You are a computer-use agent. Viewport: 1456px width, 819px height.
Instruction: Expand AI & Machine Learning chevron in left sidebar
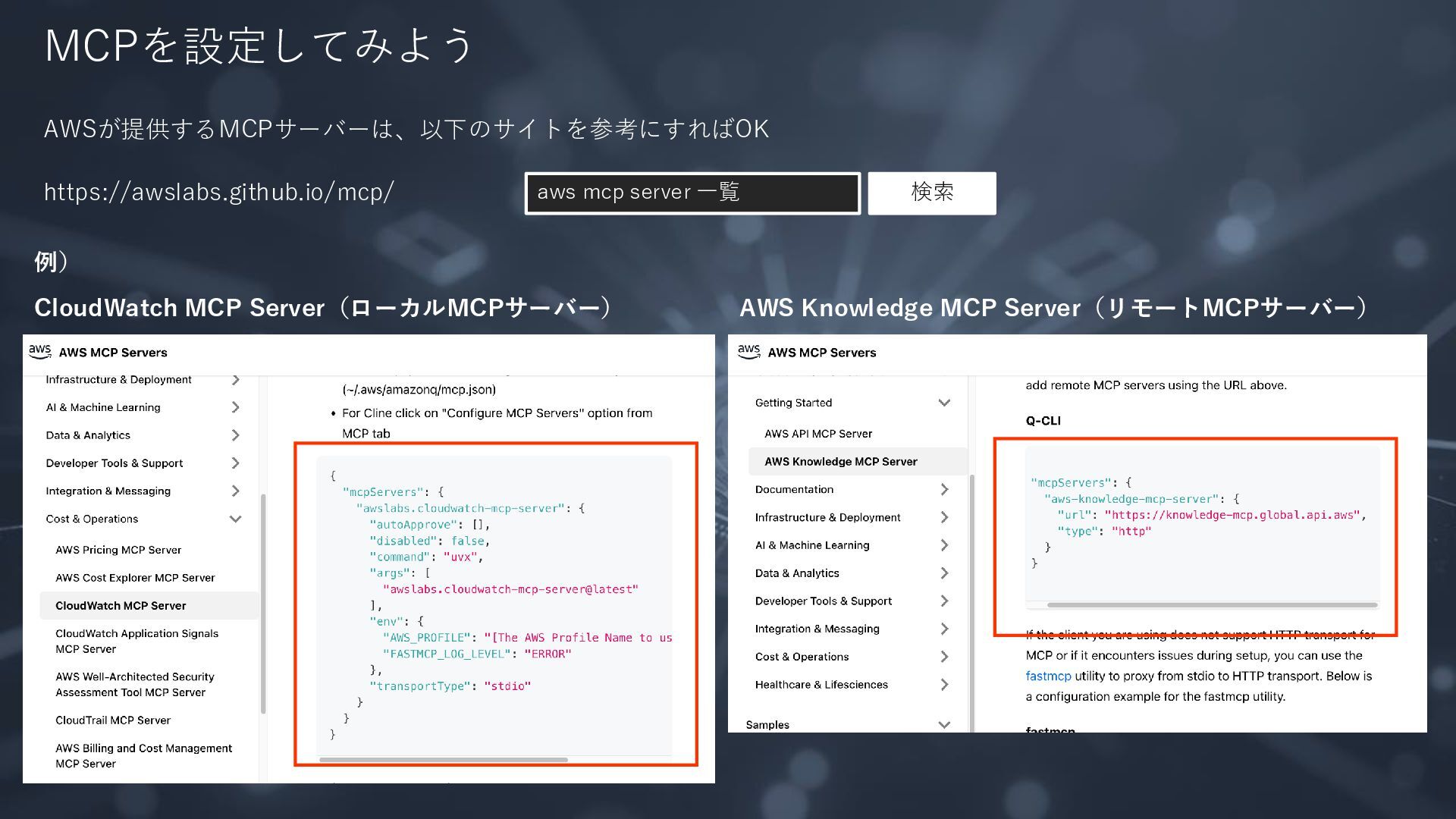click(235, 407)
